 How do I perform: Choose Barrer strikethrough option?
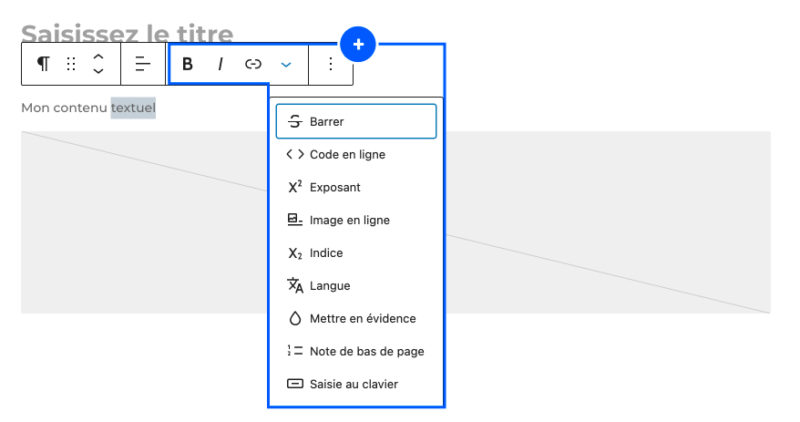pyautogui.click(x=356, y=121)
